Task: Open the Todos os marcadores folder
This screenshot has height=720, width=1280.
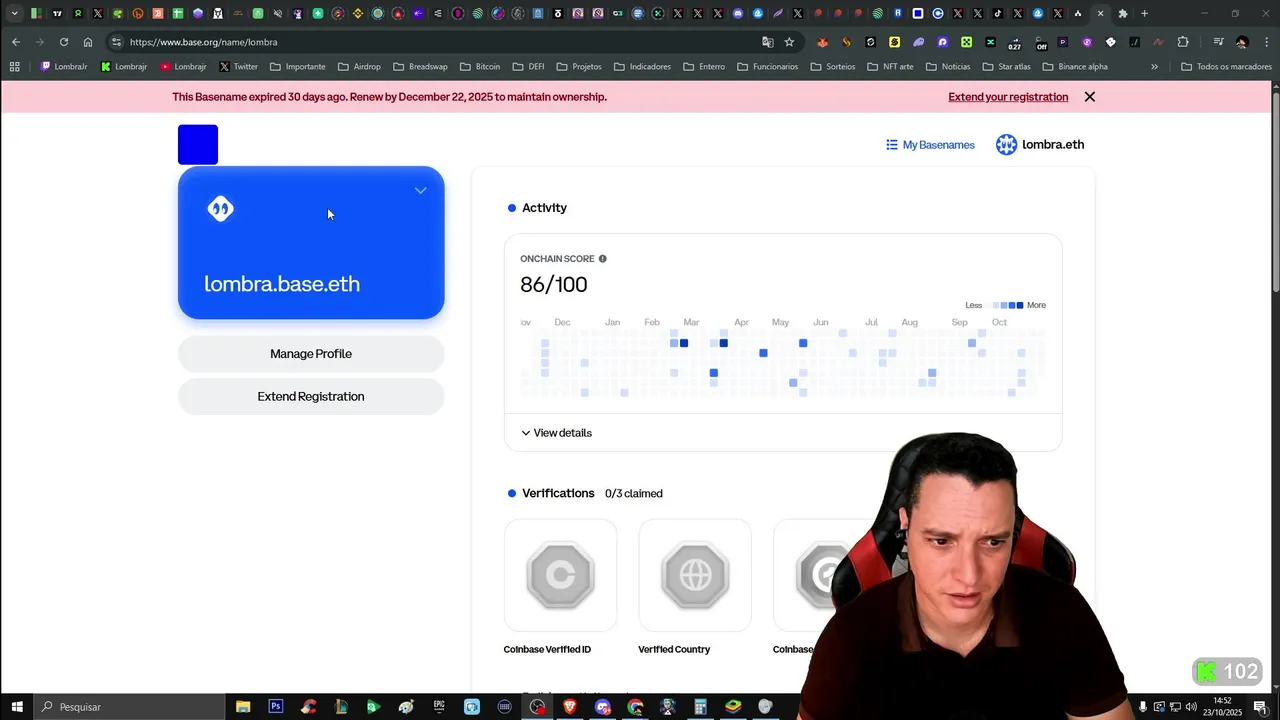Action: pos(1226,67)
